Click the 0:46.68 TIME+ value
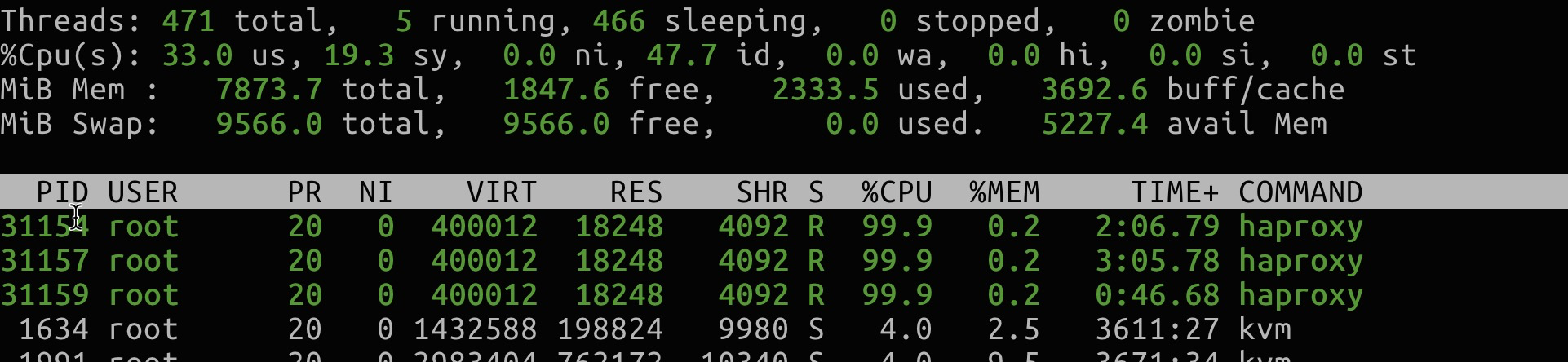 pyautogui.click(x=1157, y=295)
